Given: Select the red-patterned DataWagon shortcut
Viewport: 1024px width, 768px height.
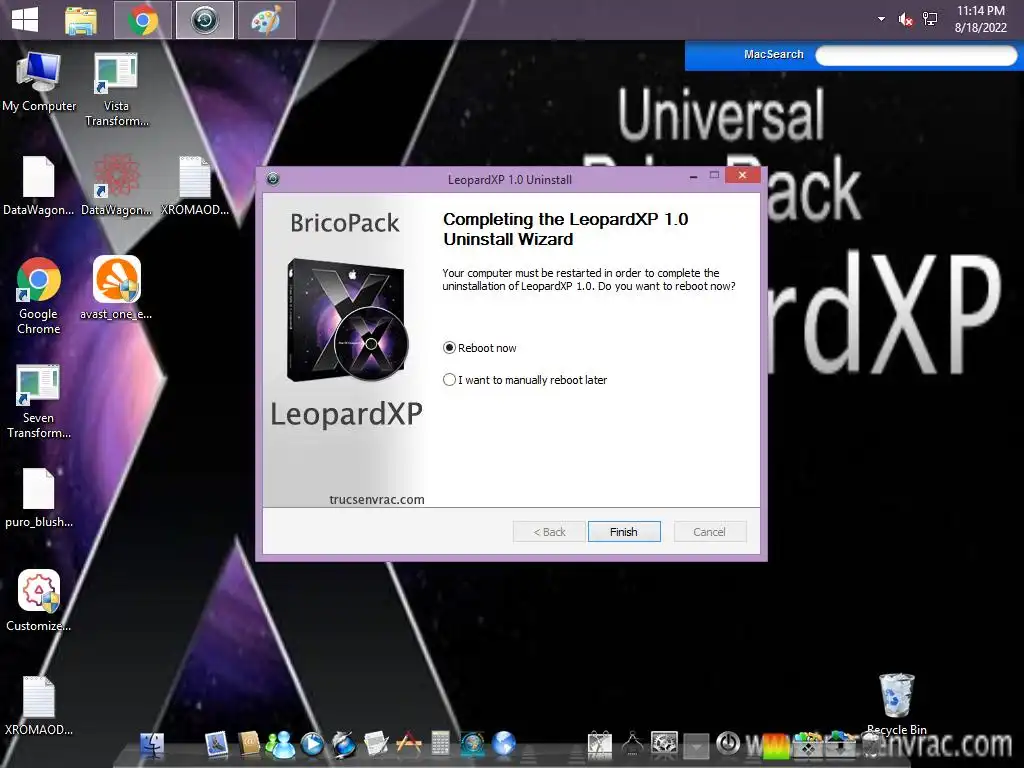Looking at the screenshot, I should 116,185.
